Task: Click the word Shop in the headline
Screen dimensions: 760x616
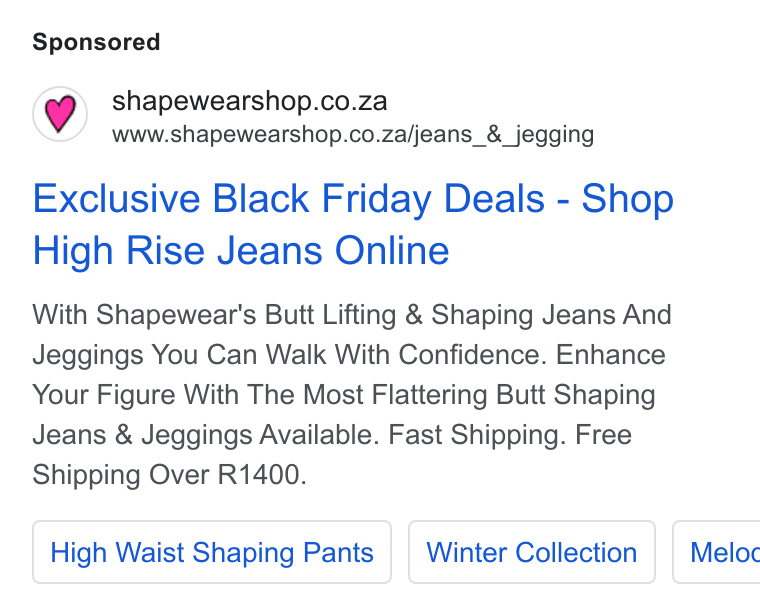Action: click(x=628, y=198)
